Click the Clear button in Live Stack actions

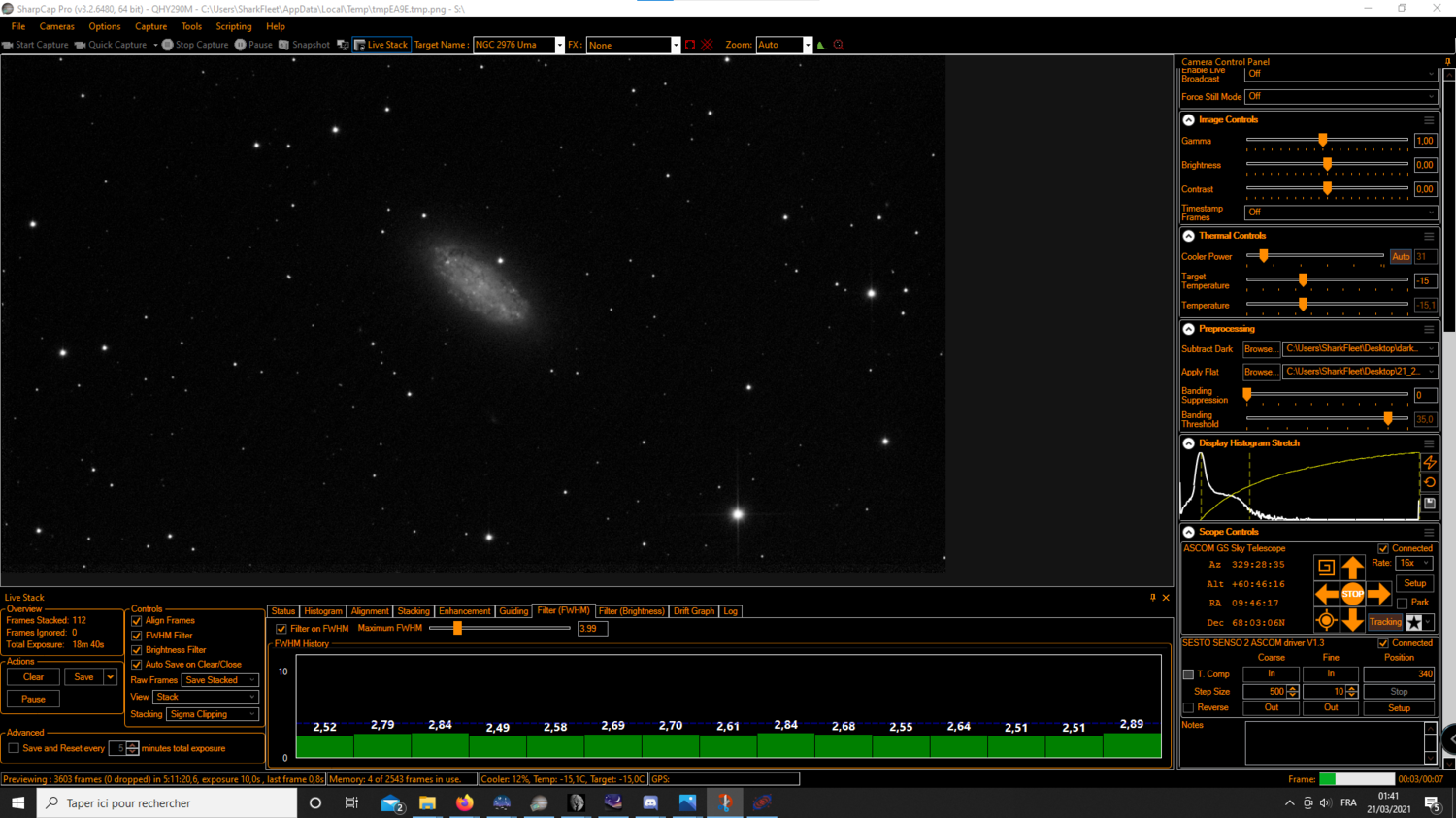[33, 676]
